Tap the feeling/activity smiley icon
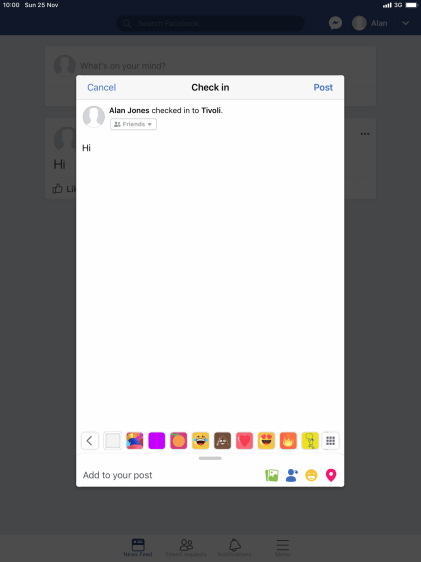The image size is (421, 562). (311, 475)
